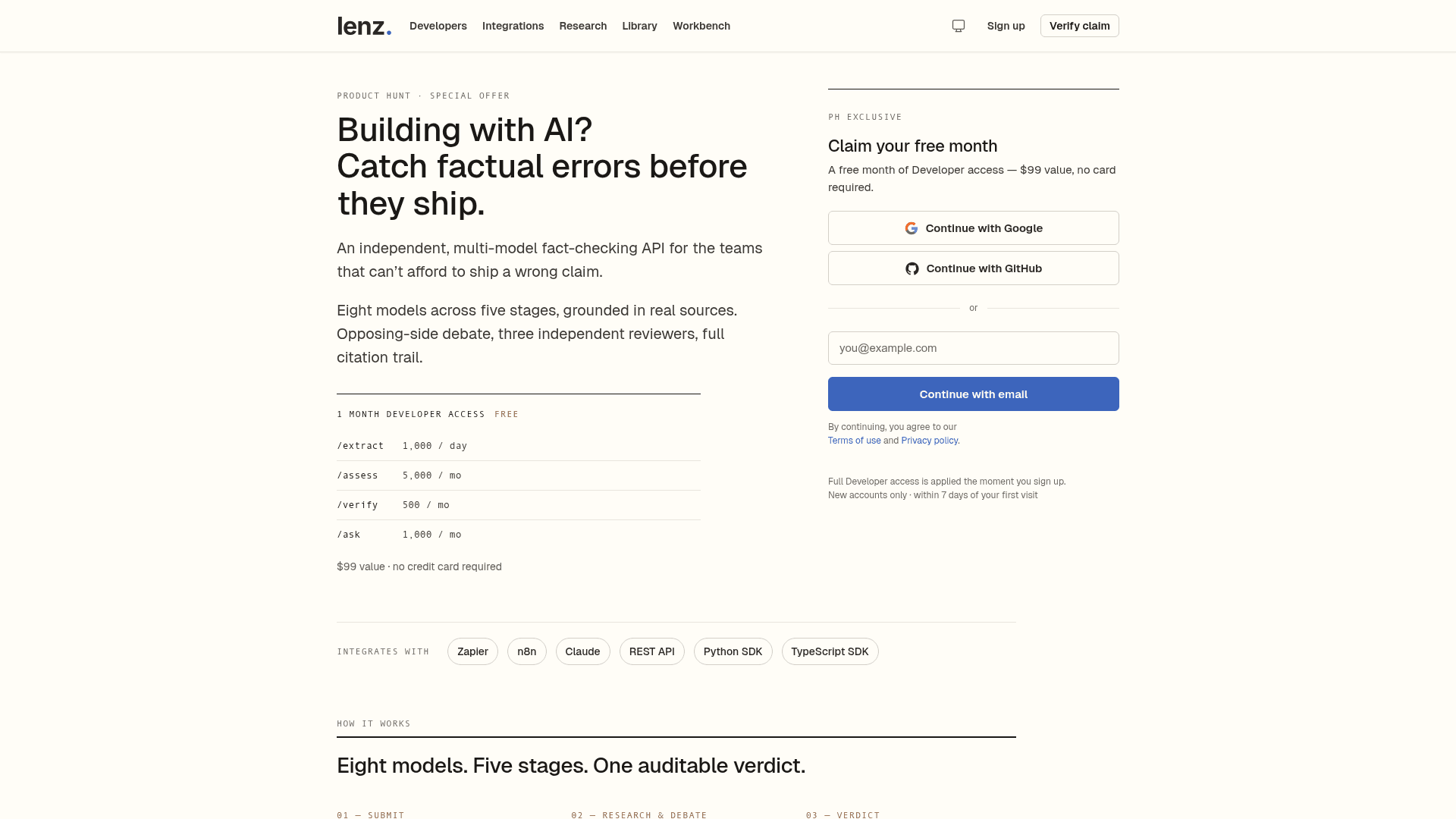
Task: Click the Google logo icon
Action: tap(912, 228)
